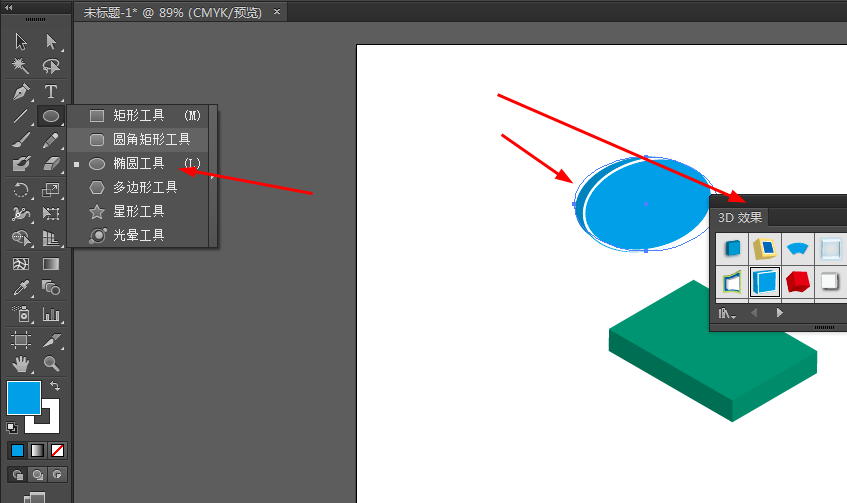Pick the Pencil tool
This screenshot has height=503, width=847.
click(x=51, y=140)
